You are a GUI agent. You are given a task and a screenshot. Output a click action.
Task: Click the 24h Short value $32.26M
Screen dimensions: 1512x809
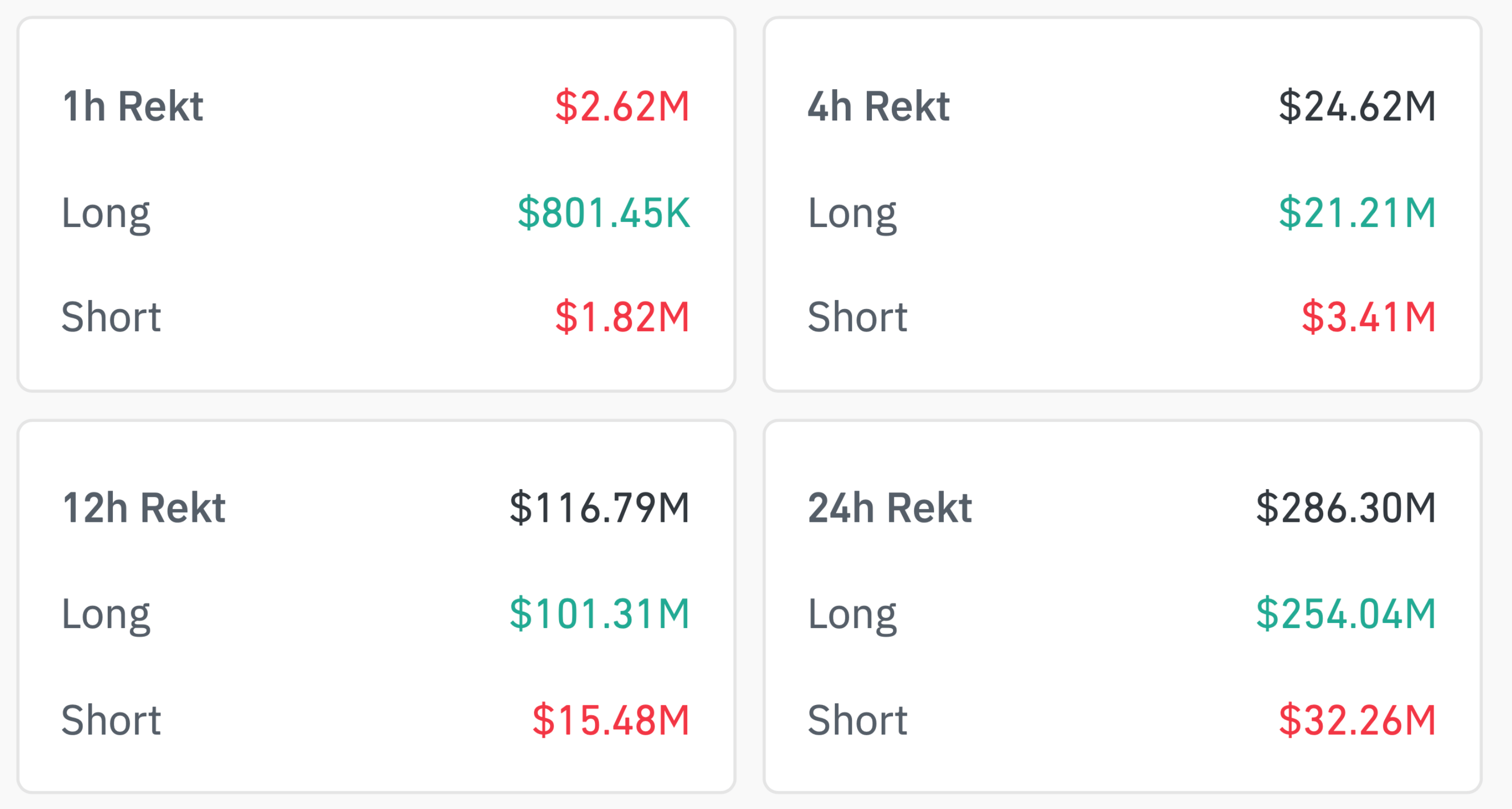click(1358, 720)
